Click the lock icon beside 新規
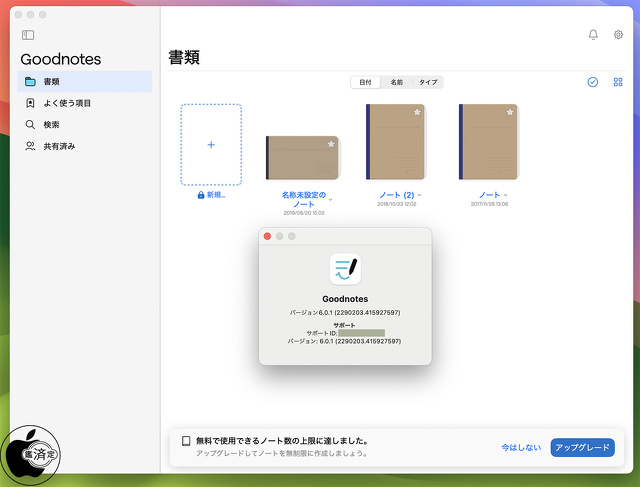640x487 pixels. coord(201,195)
